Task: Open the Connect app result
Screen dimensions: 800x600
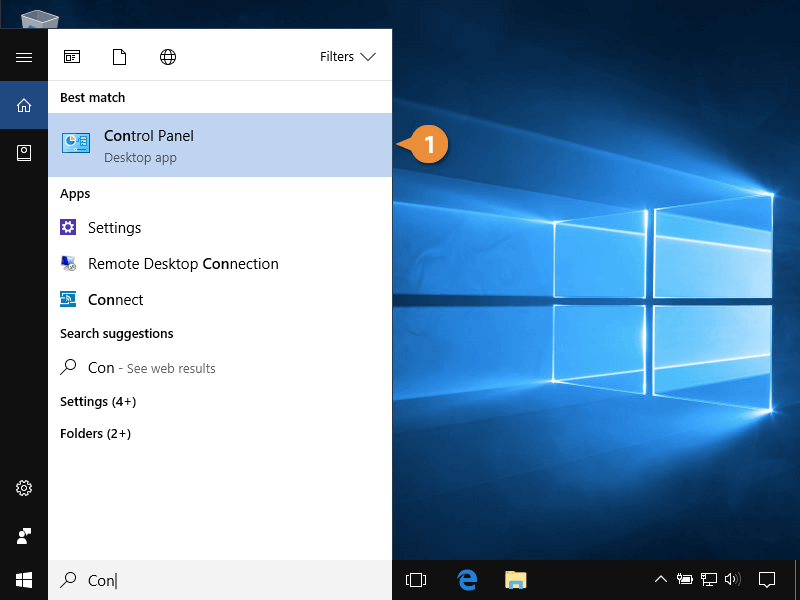Action: (115, 300)
